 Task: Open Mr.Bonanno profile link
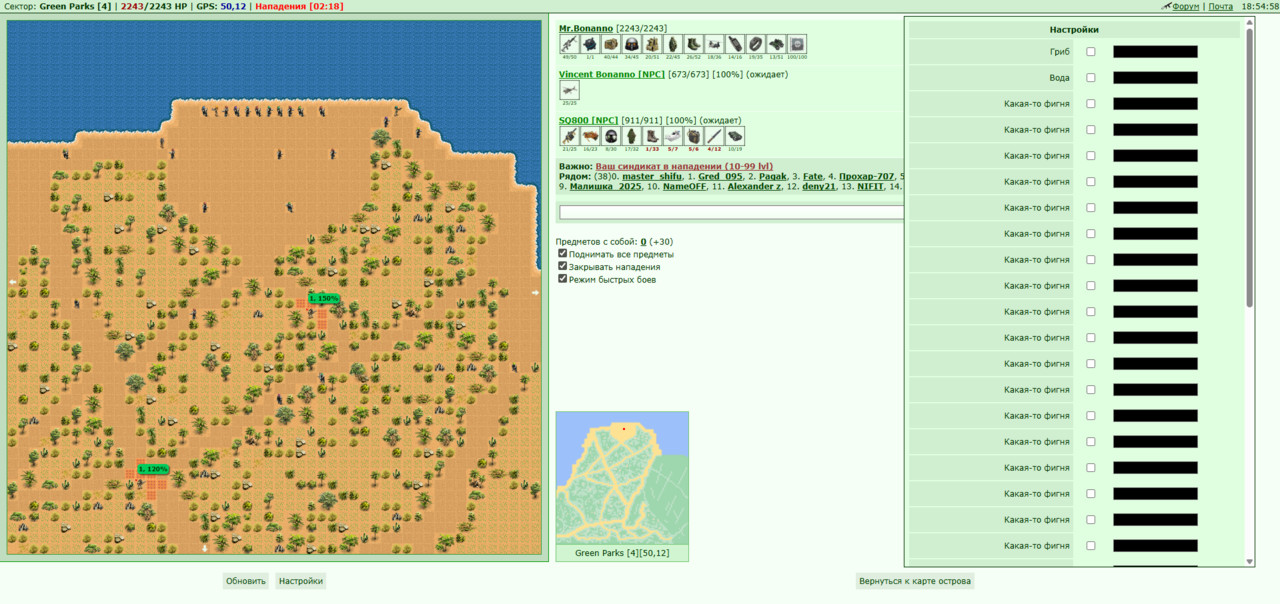tap(586, 28)
